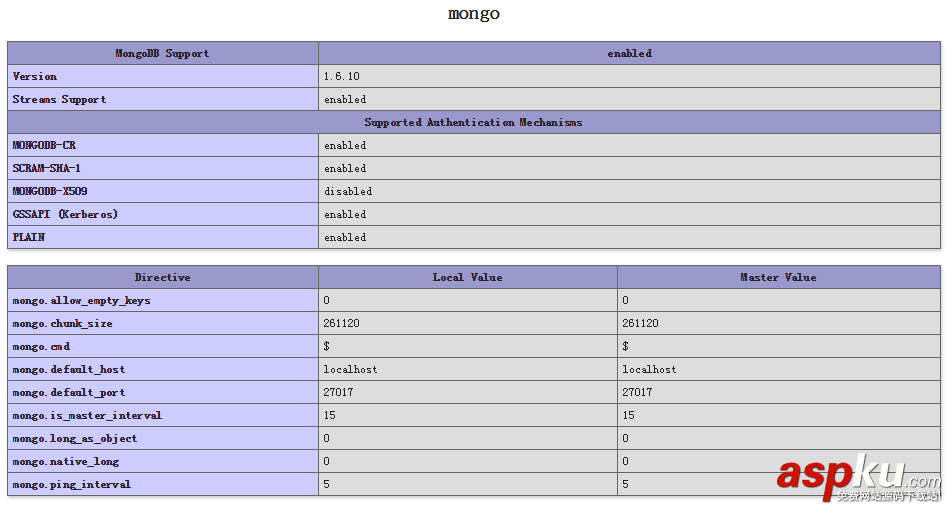
Task: Click the 'disabled' value for MONGODB-X509
Action: (348, 191)
